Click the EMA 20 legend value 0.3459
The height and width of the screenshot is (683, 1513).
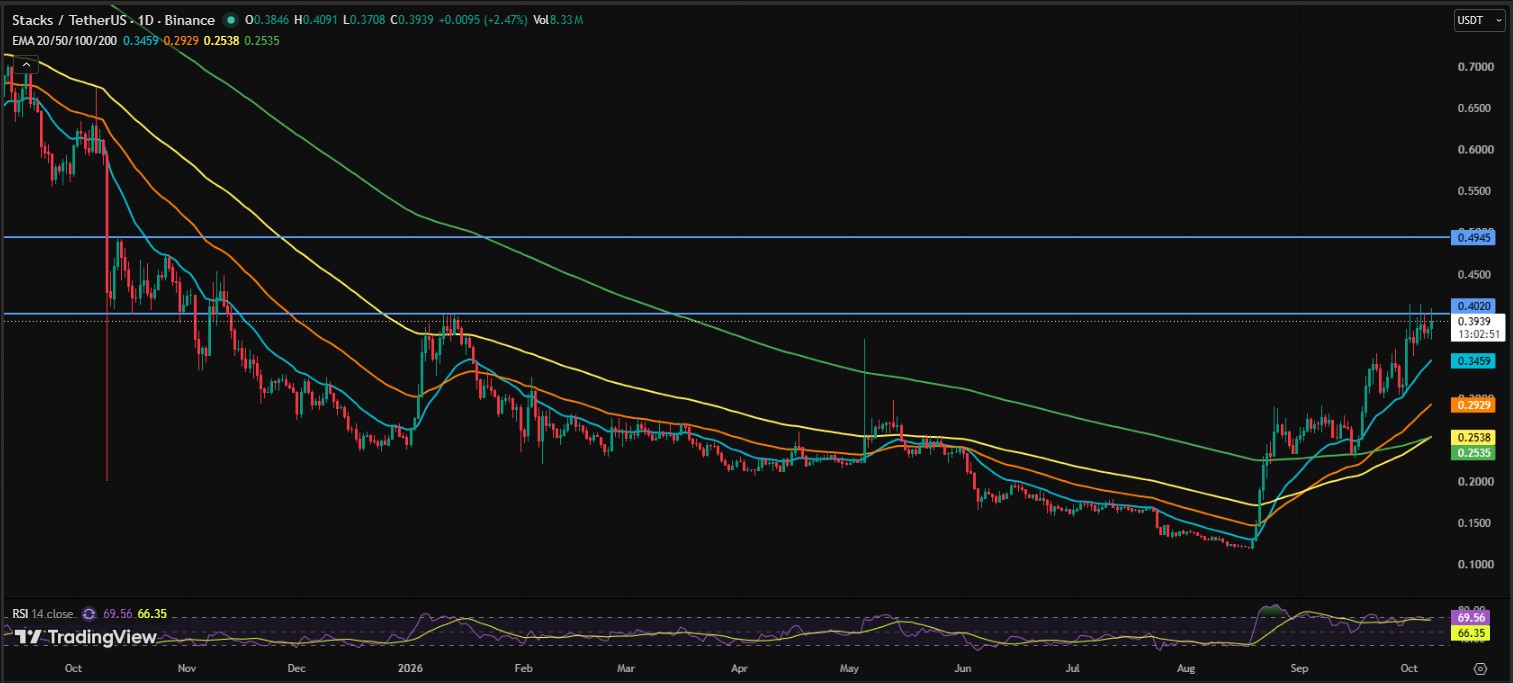pyautogui.click(x=139, y=39)
